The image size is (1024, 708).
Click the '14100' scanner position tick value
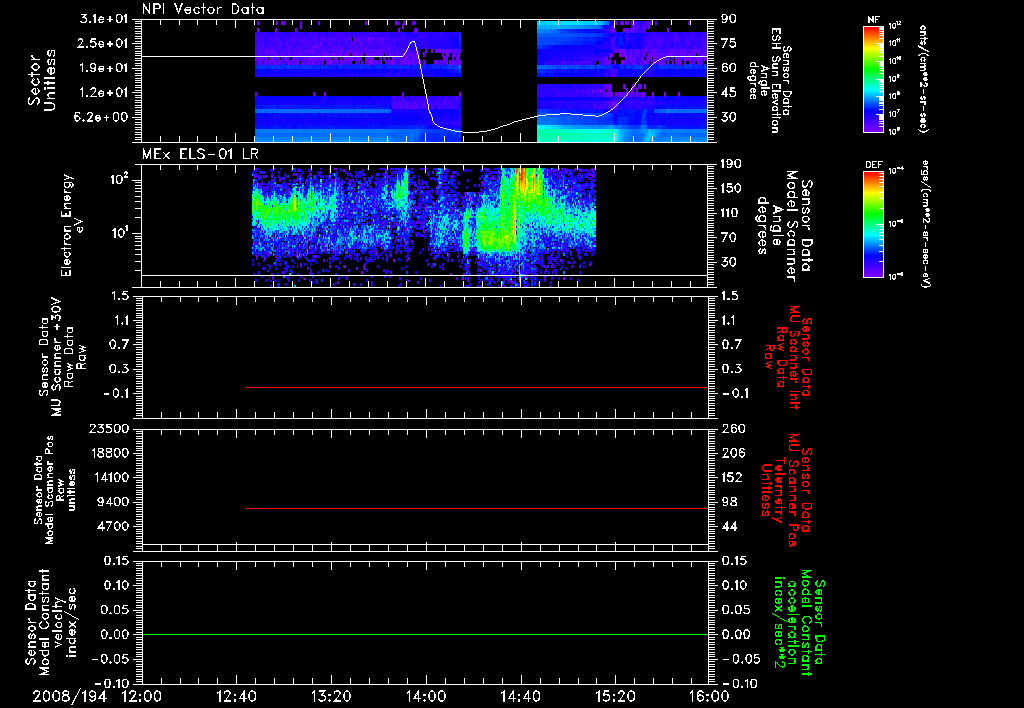pos(109,477)
